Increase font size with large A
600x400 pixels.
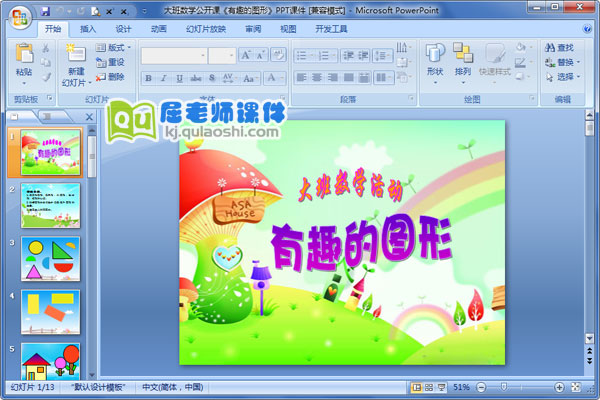coord(246,56)
